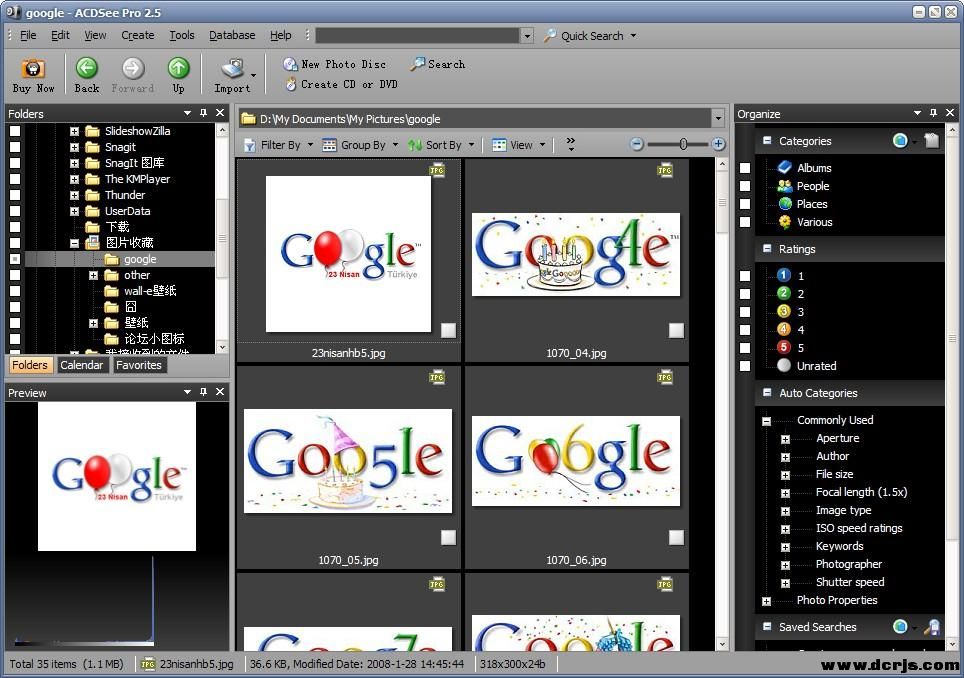The height and width of the screenshot is (678, 964).
Task: Check the Places category checkbox
Action: point(745,204)
